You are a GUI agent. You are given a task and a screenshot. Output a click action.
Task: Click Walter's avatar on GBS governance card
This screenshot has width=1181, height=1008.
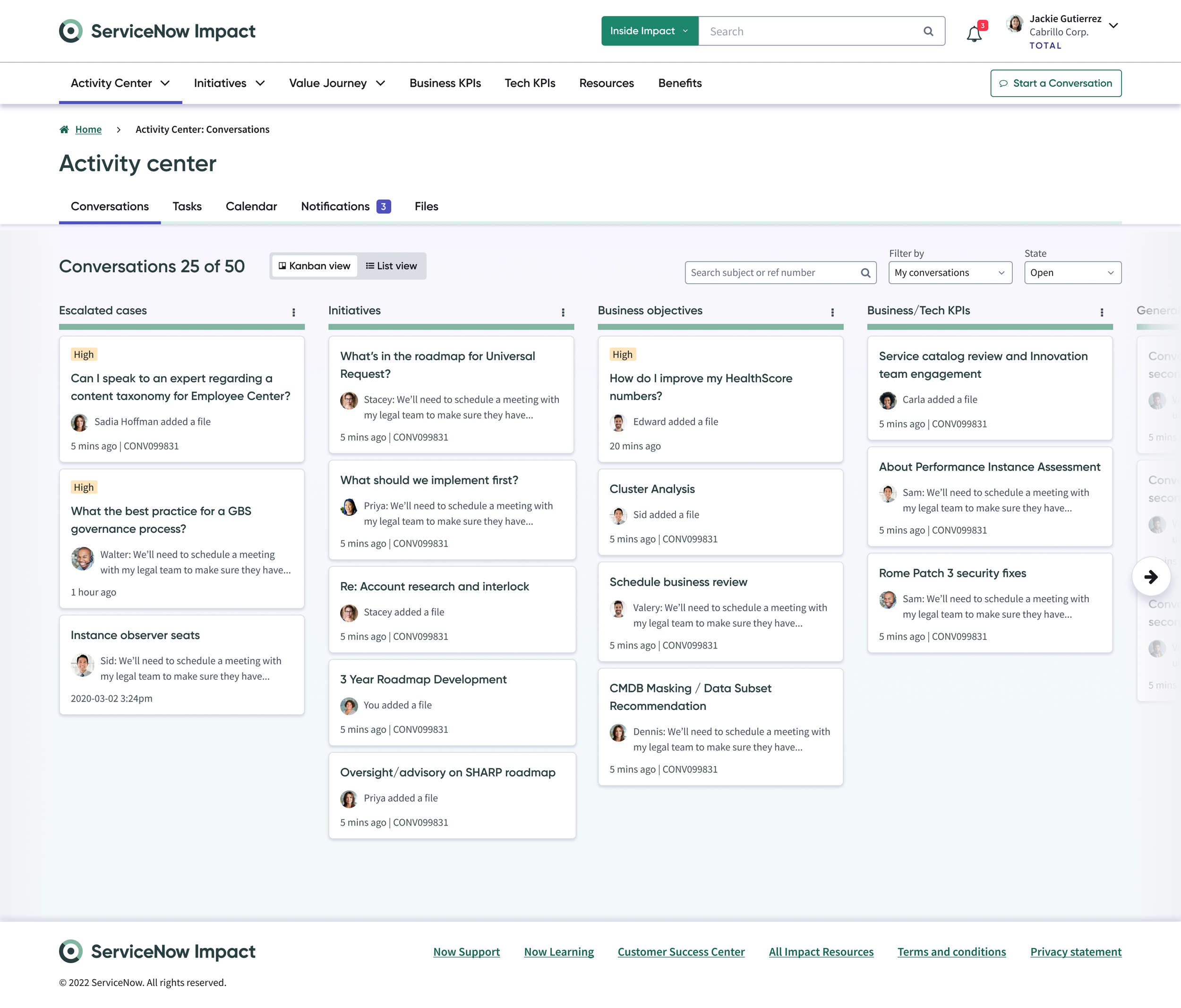point(83,558)
